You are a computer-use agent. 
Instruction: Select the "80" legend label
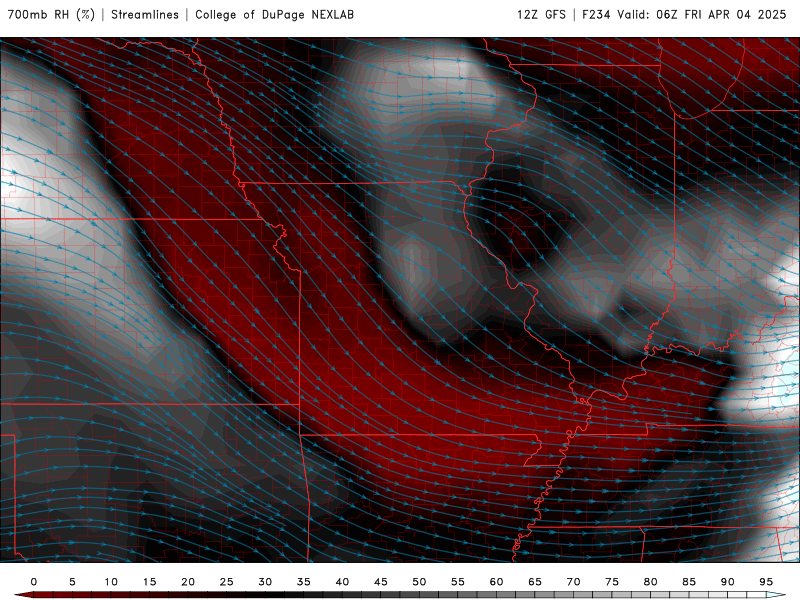point(651,582)
